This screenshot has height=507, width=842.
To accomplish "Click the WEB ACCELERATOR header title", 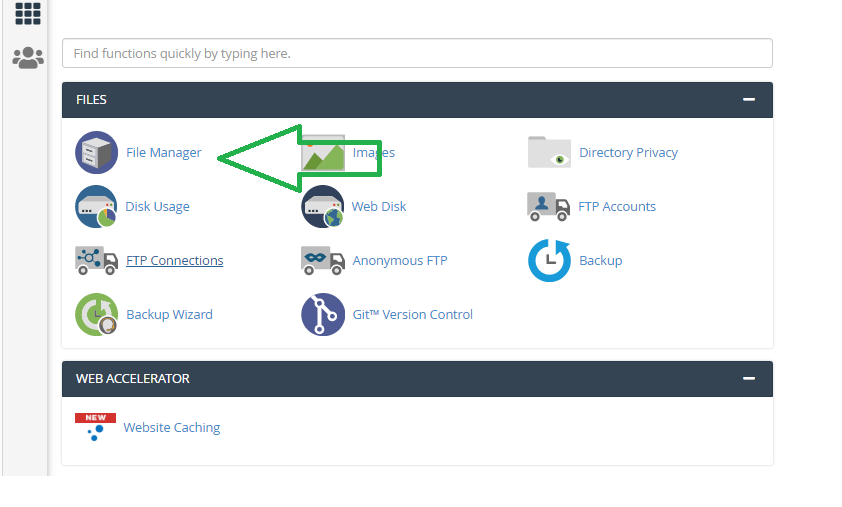I will tap(133, 379).
